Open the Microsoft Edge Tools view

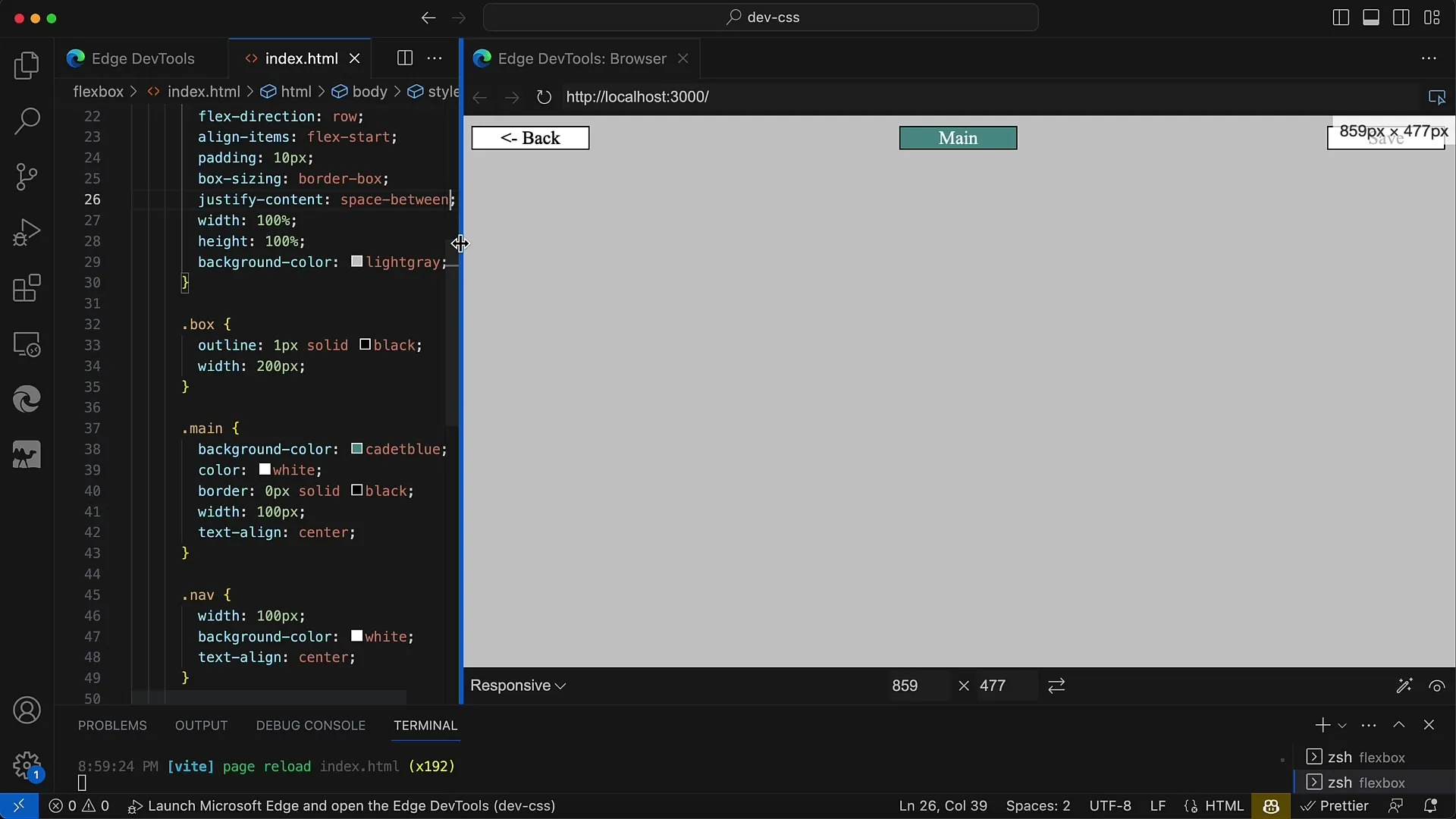tap(27, 399)
